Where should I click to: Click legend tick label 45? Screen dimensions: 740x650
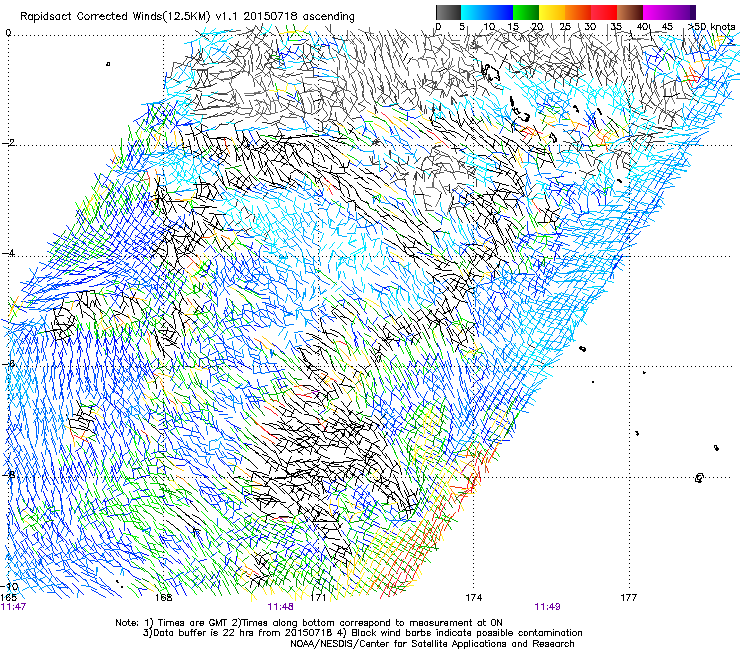[667, 26]
